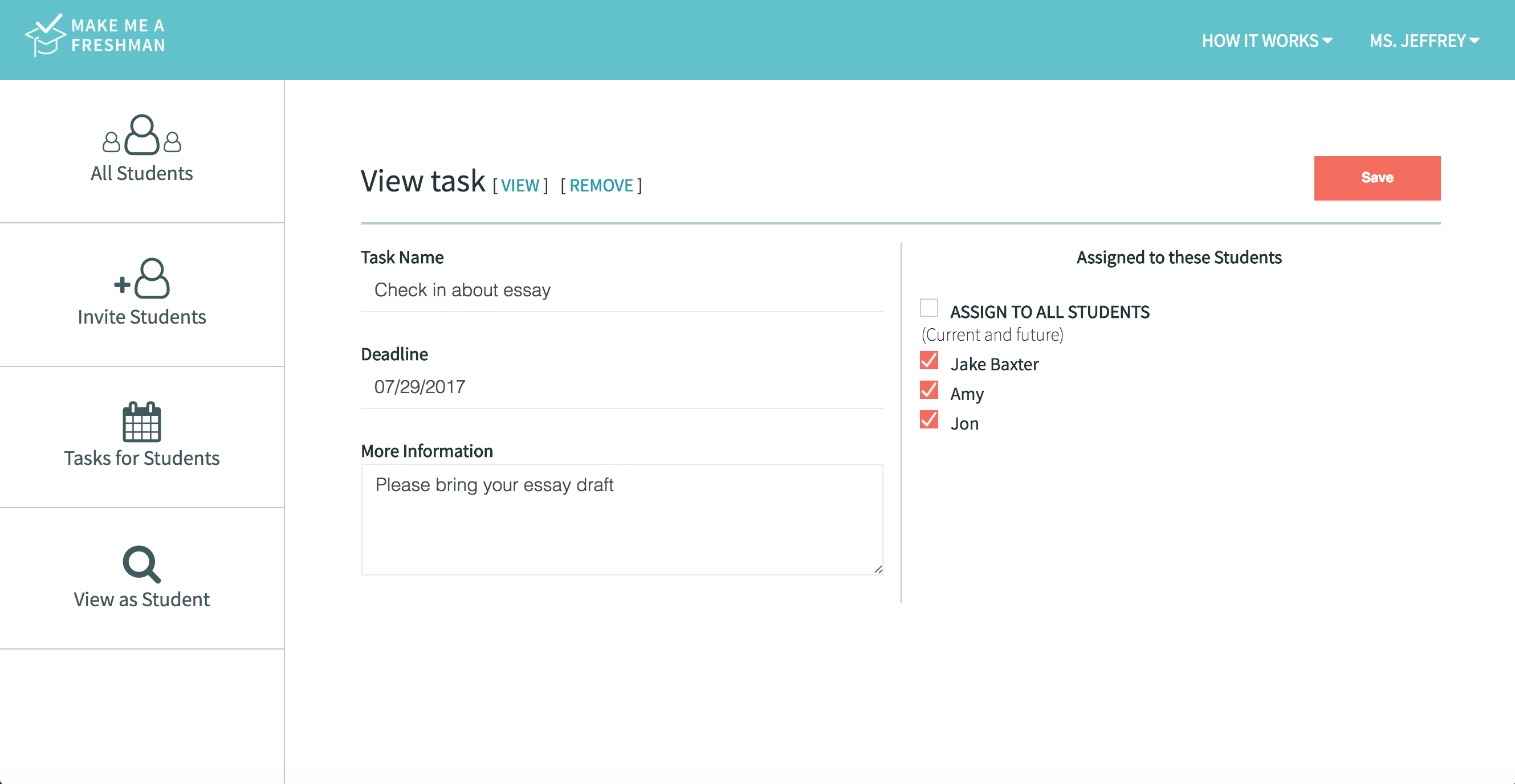Uncheck Jake Baxter checkbox
The width and height of the screenshot is (1515, 784).
tap(928, 361)
